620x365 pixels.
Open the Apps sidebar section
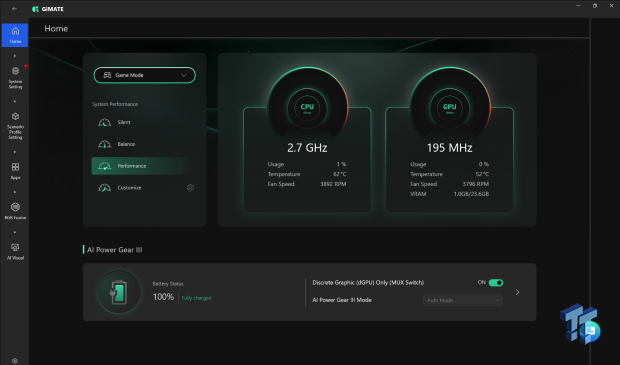15,171
